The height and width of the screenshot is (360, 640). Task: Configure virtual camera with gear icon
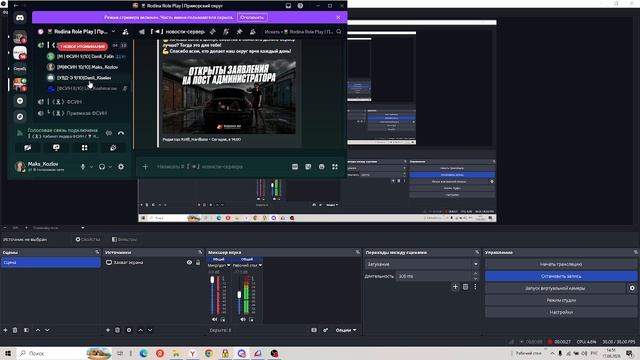[632, 288]
